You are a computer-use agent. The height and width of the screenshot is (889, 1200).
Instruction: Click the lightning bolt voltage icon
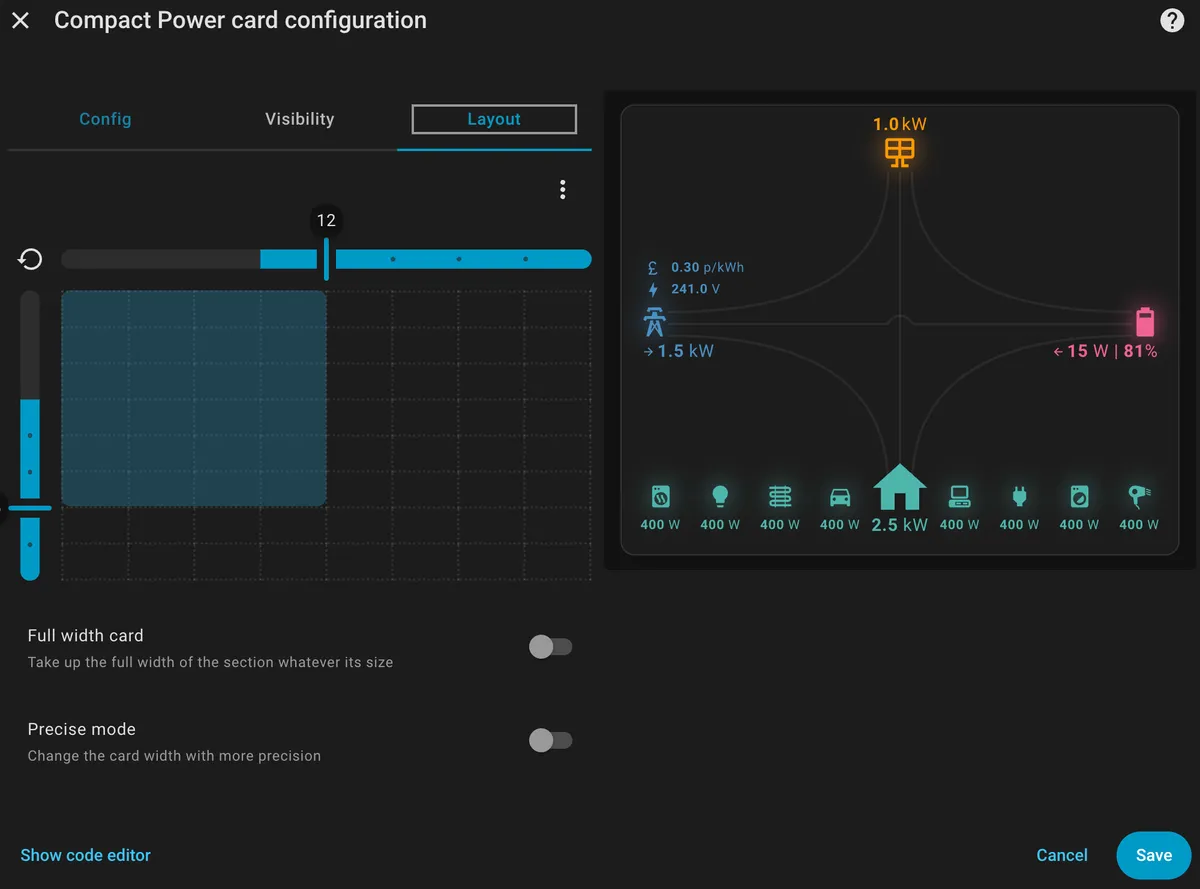click(653, 289)
